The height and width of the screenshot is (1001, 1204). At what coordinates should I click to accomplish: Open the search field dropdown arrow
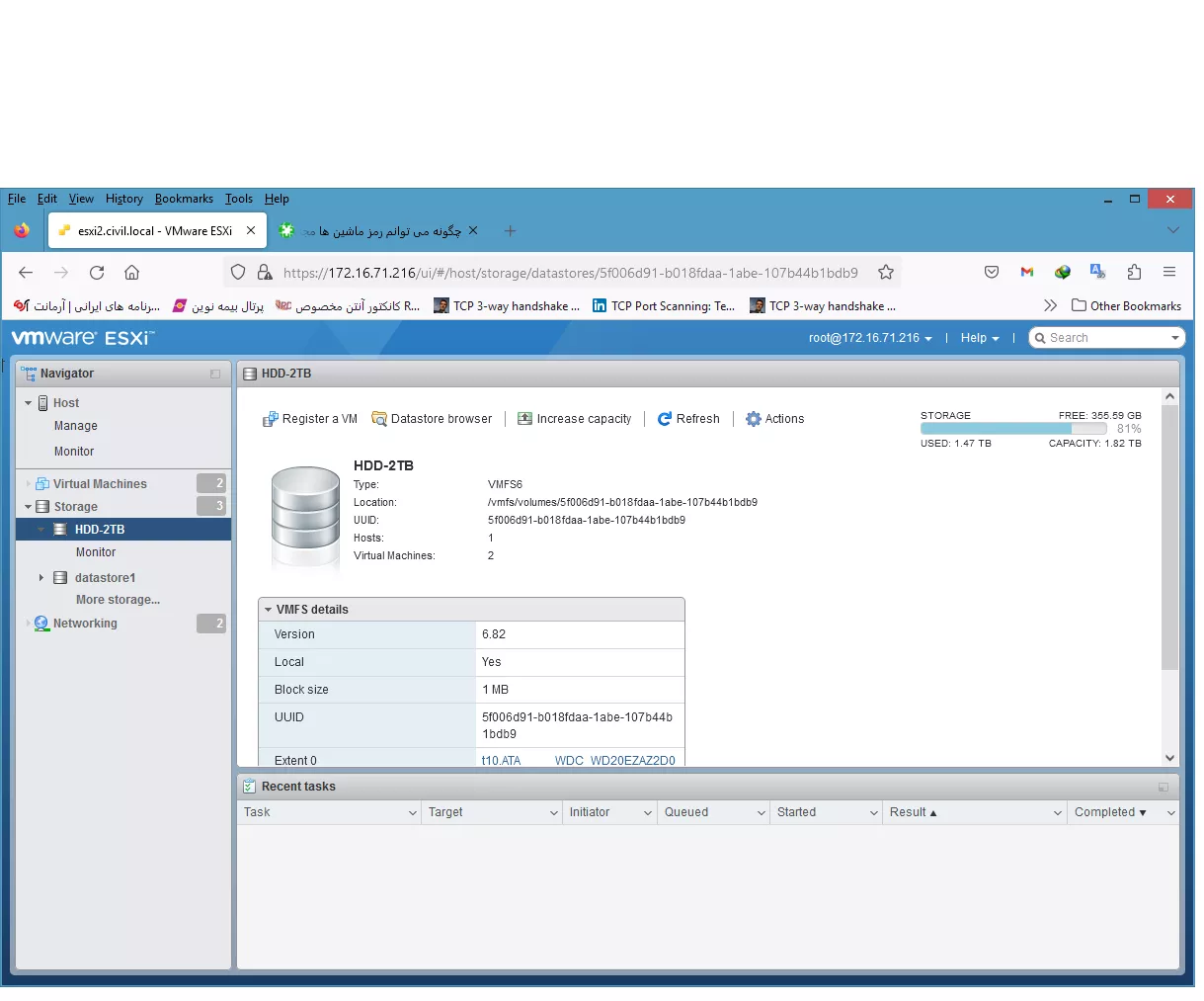pyautogui.click(x=1175, y=338)
